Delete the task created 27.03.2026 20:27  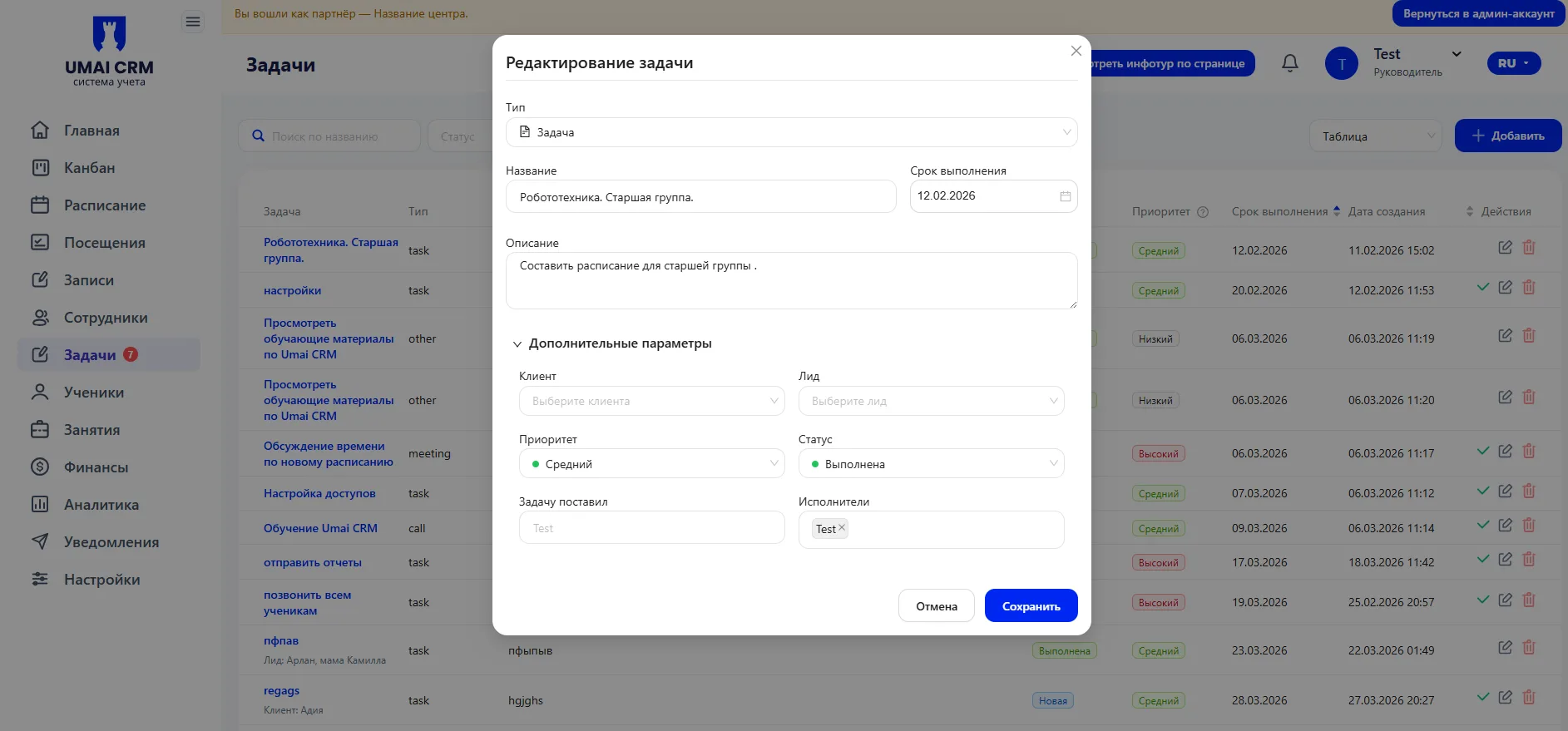pos(1529,698)
